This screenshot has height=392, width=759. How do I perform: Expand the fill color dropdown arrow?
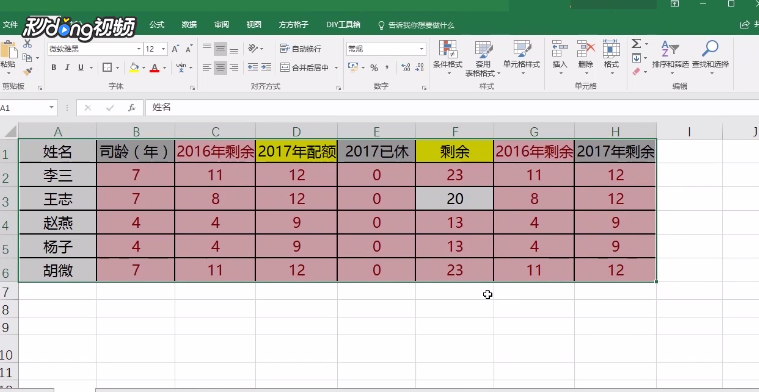click(x=143, y=68)
